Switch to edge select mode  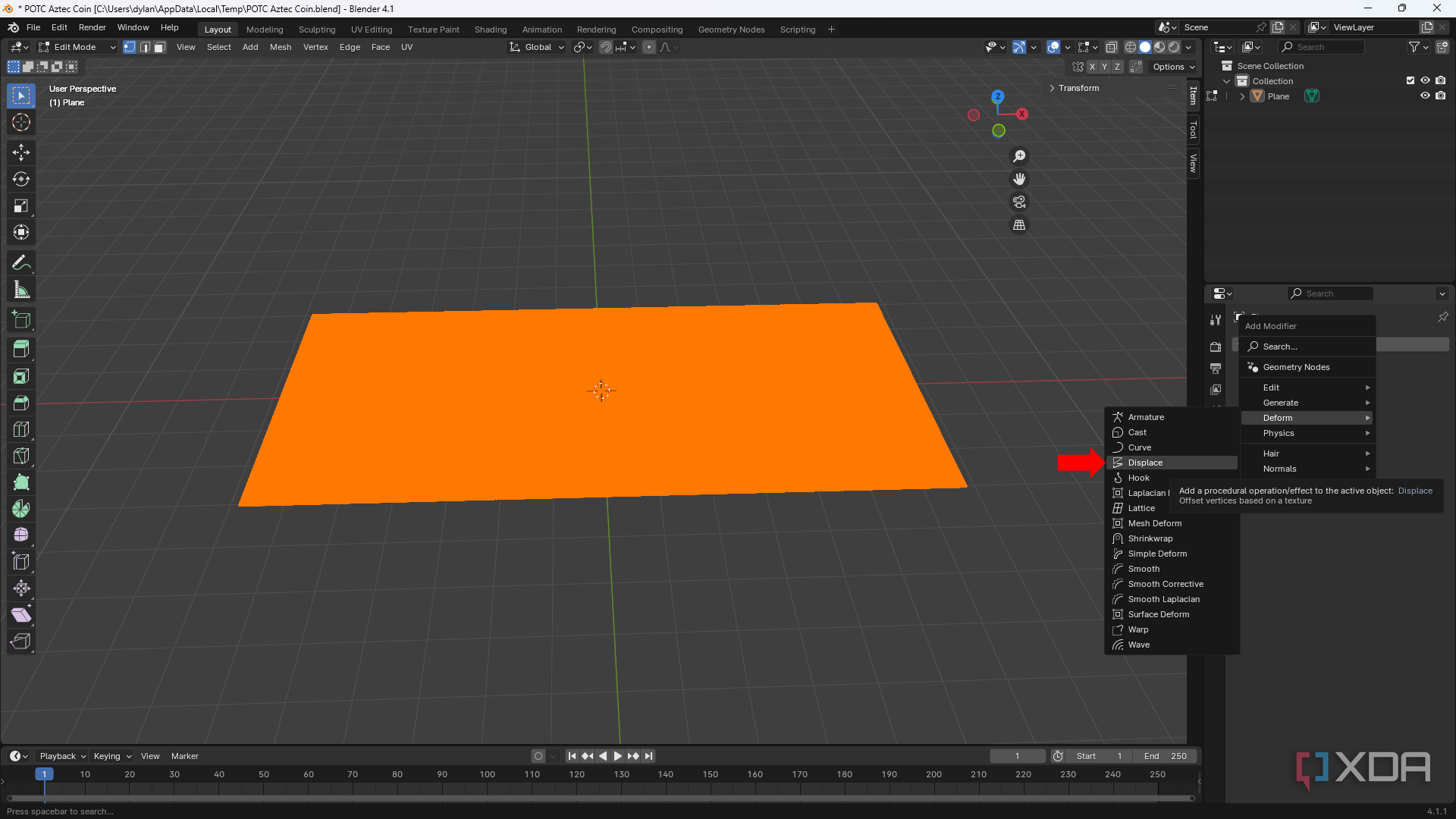[x=144, y=47]
